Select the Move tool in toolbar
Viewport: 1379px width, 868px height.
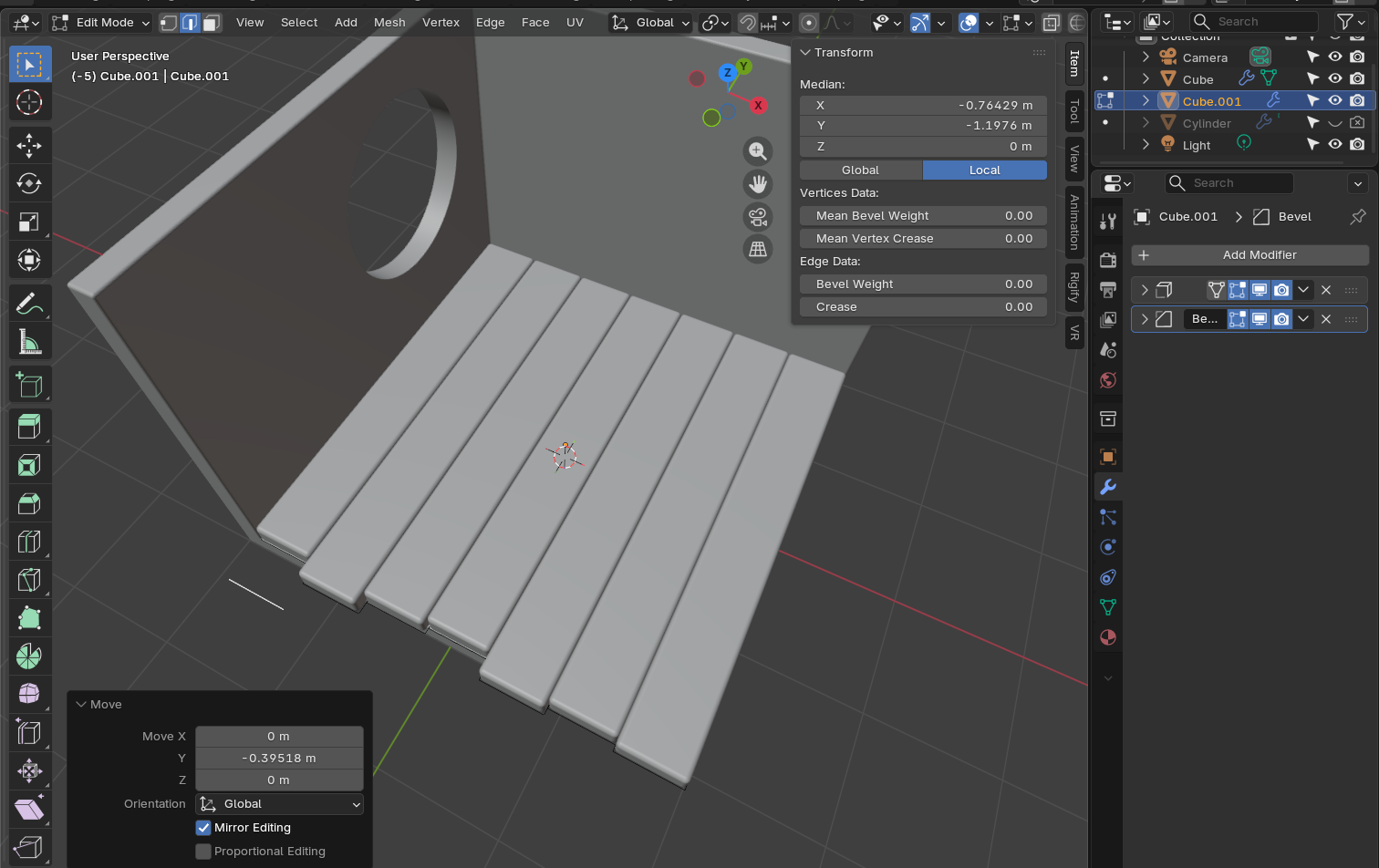click(x=29, y=145)
